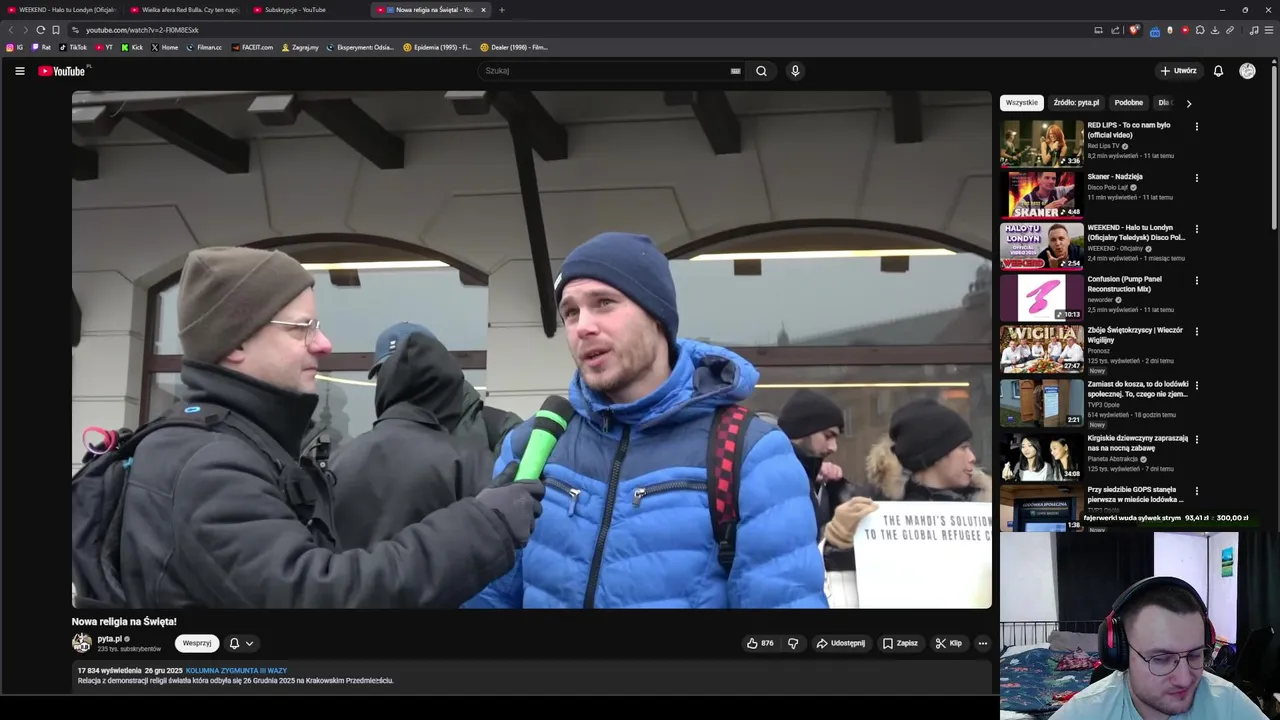Reload the page
1280x720 pixels.
click(40, 30)
